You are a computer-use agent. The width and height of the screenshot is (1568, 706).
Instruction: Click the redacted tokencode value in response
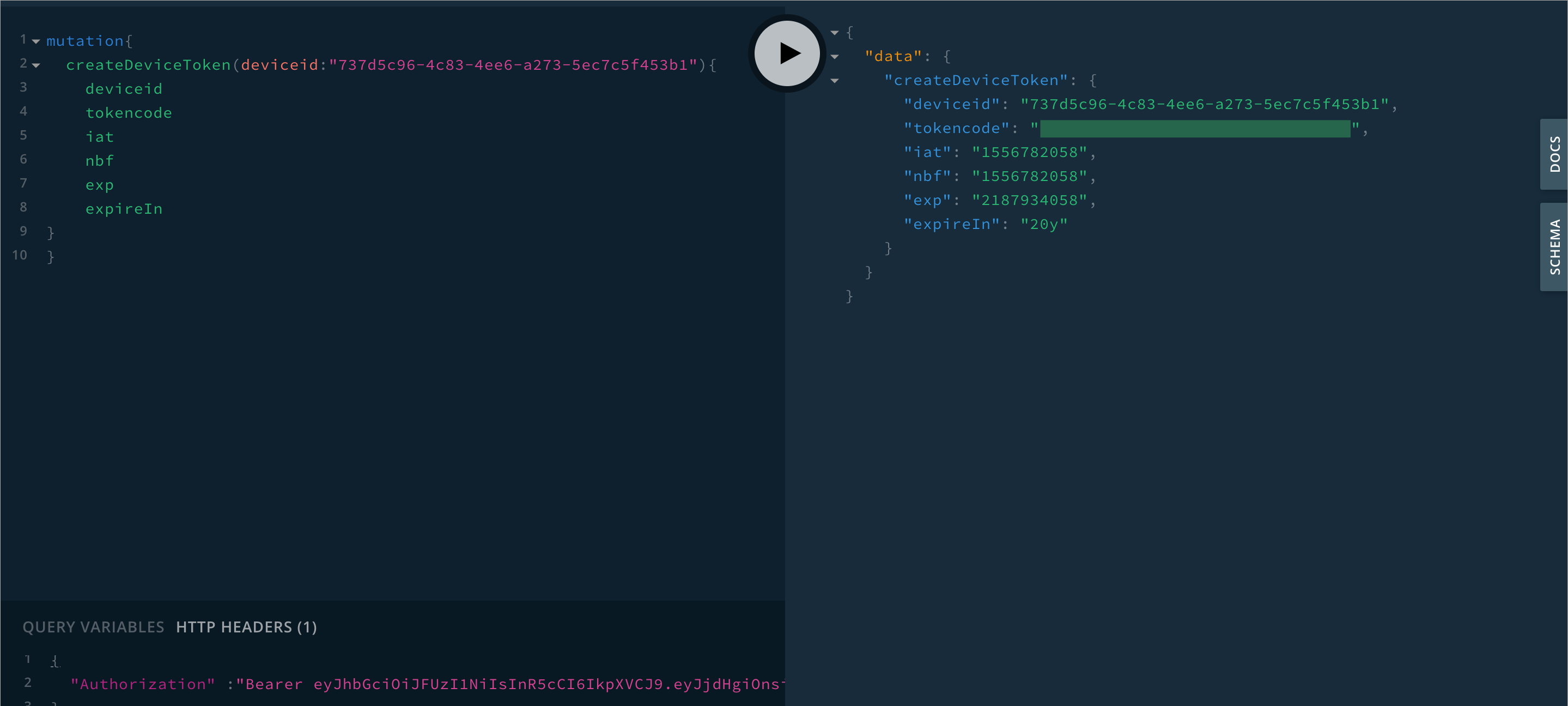[1195, 129]
